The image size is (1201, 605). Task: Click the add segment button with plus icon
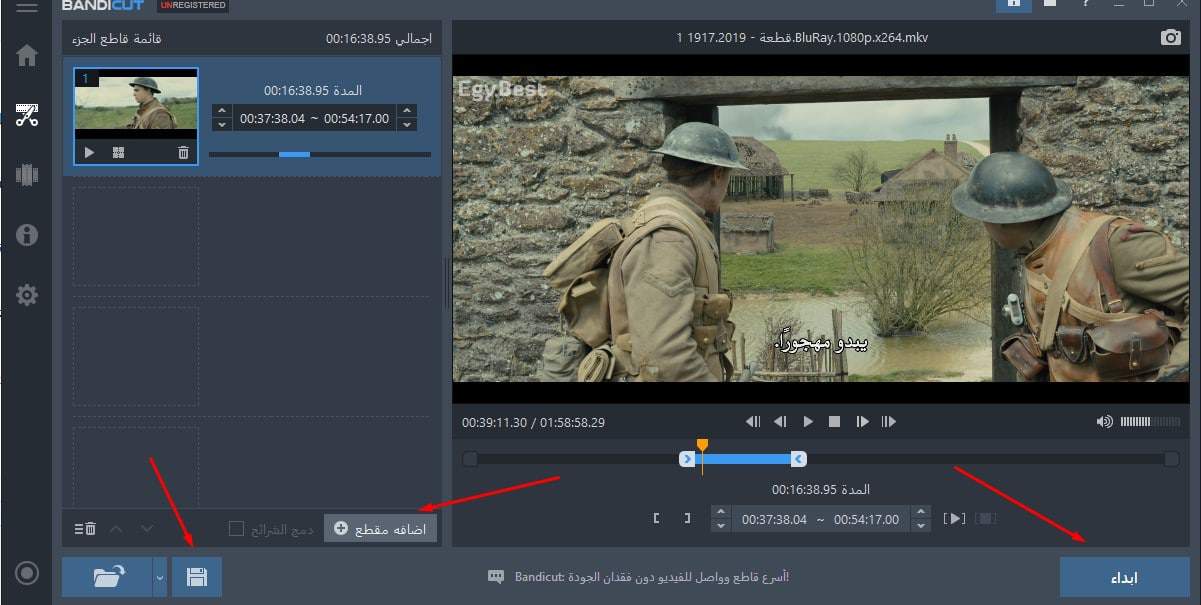(381, 528)
